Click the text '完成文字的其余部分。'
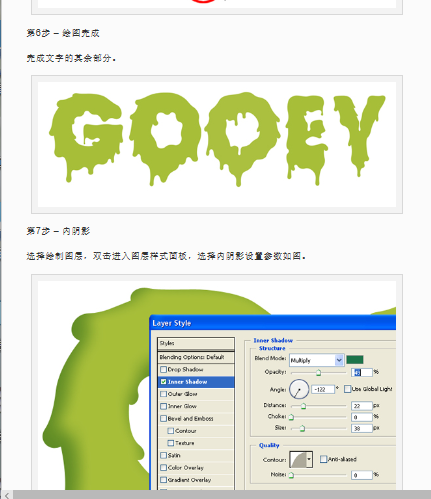The height and width of the screenshot is (499, 431). coord(71,58)
